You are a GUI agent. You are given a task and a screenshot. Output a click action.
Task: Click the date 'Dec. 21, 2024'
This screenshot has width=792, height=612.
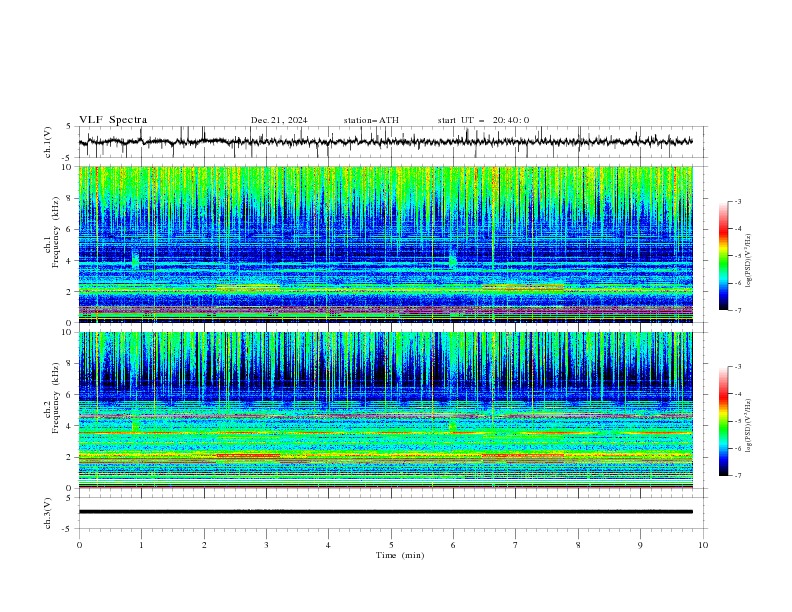[279, 120]
